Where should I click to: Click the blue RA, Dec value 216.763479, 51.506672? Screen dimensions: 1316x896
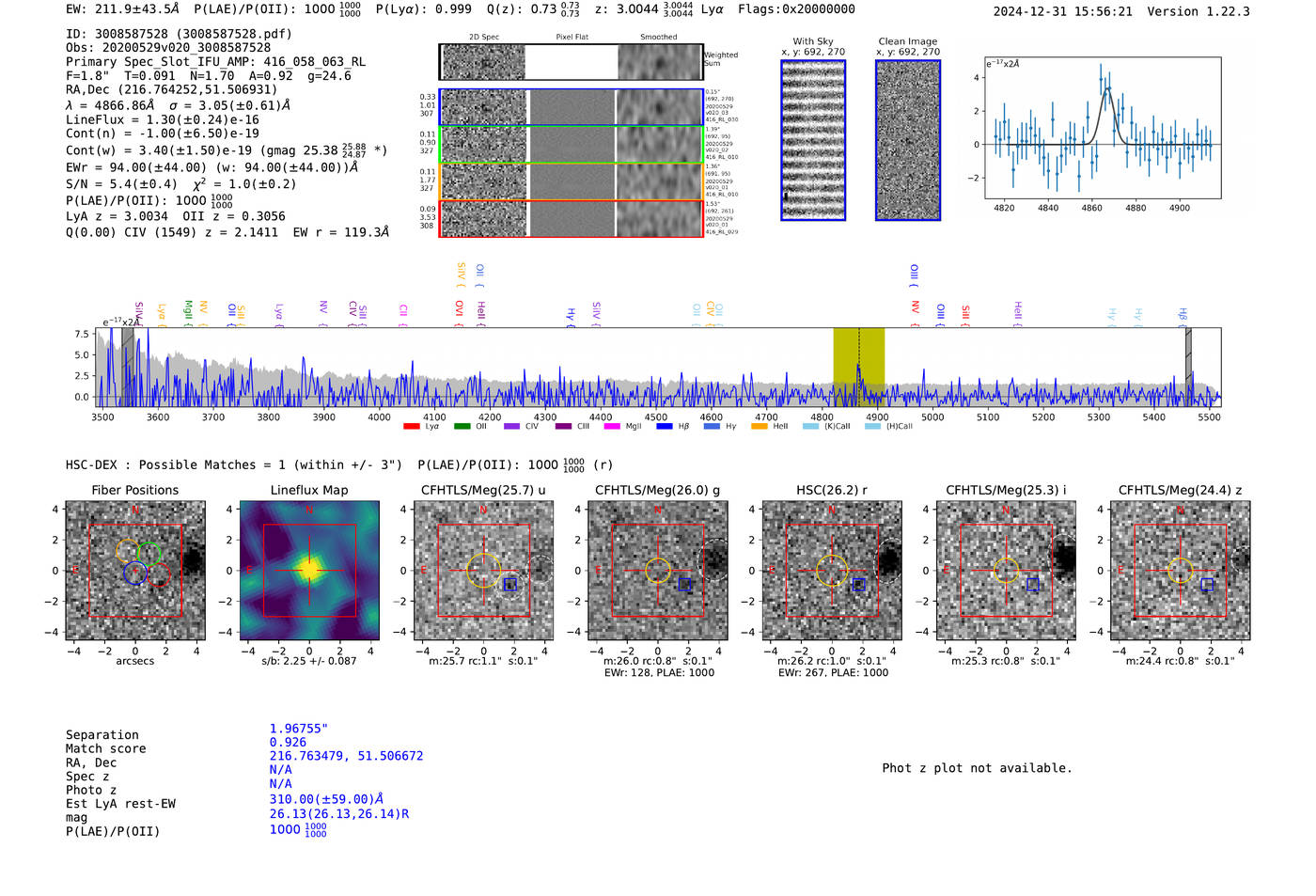(346, 756)
